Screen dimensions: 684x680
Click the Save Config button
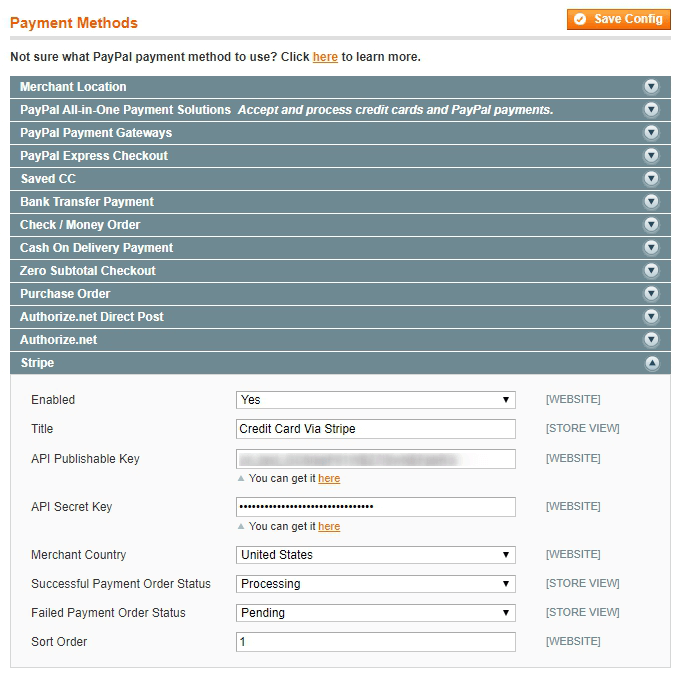pyautogui.click(x=619, y=19)
